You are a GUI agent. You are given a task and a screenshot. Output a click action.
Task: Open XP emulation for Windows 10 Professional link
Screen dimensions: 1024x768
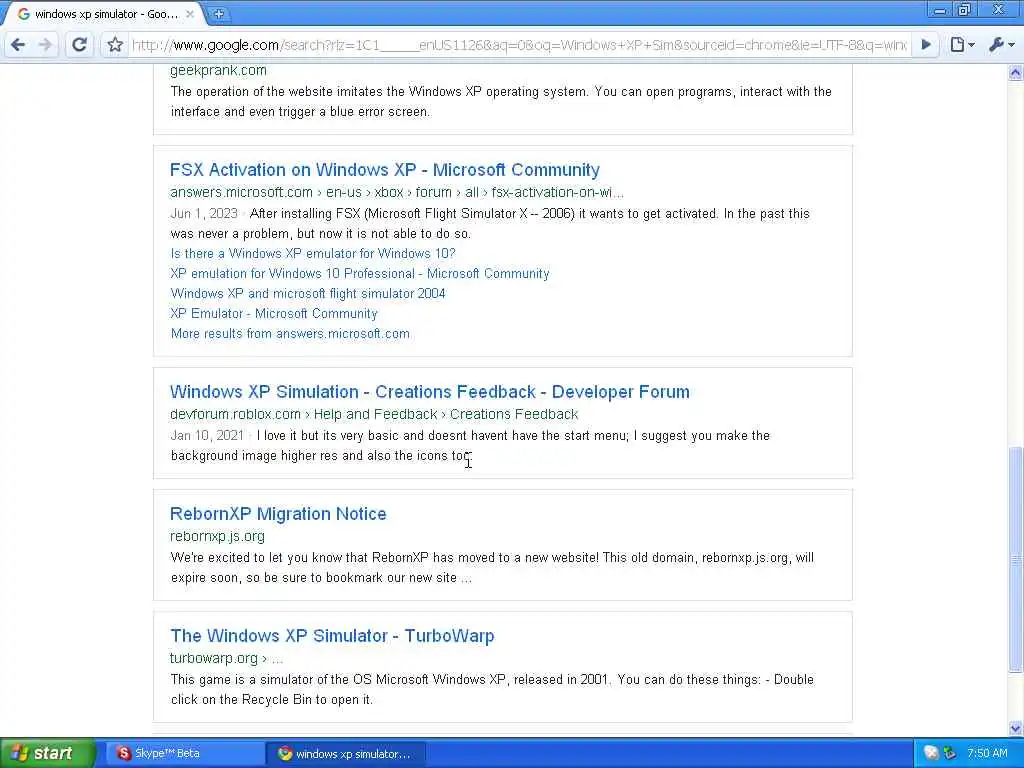[x=360, y=274]
